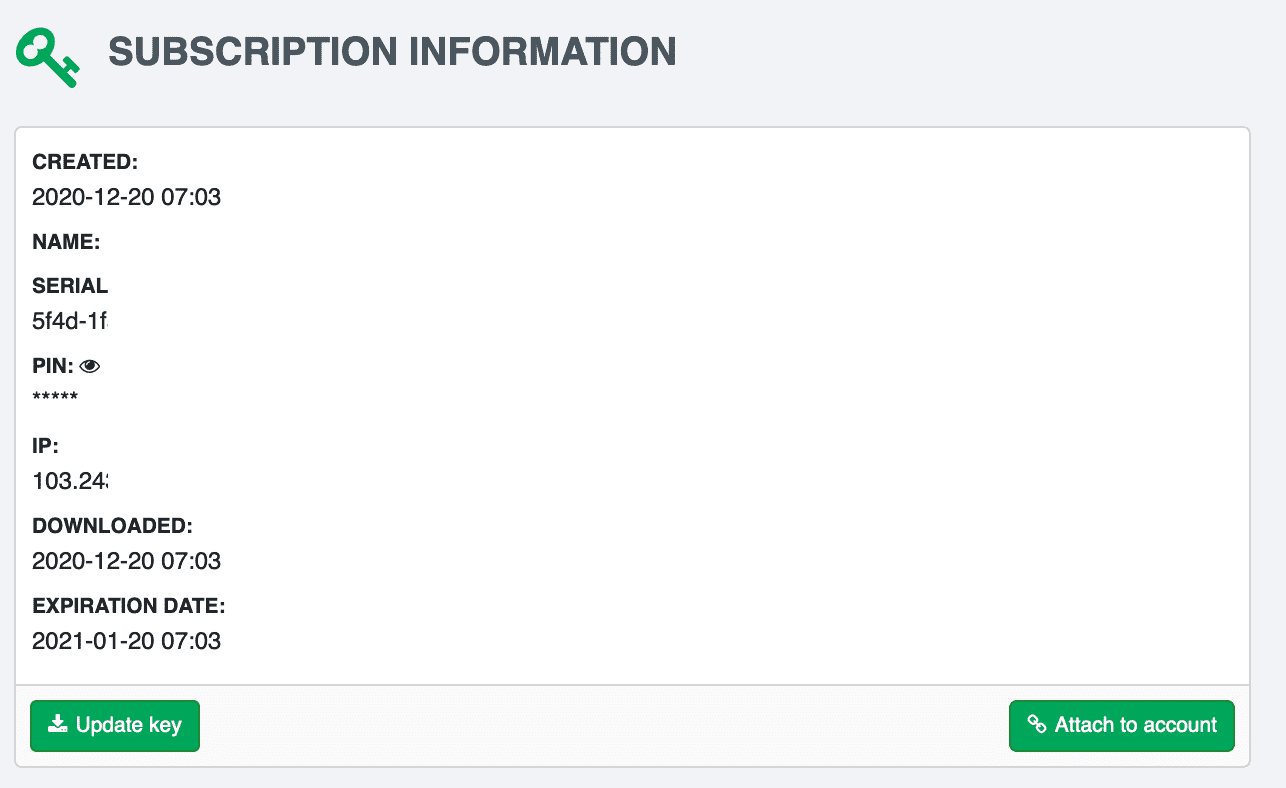Click the EXPIRATION DATE field label
Image resolution: width=1286 pixels, height=788 pixels.
[129, 606]
